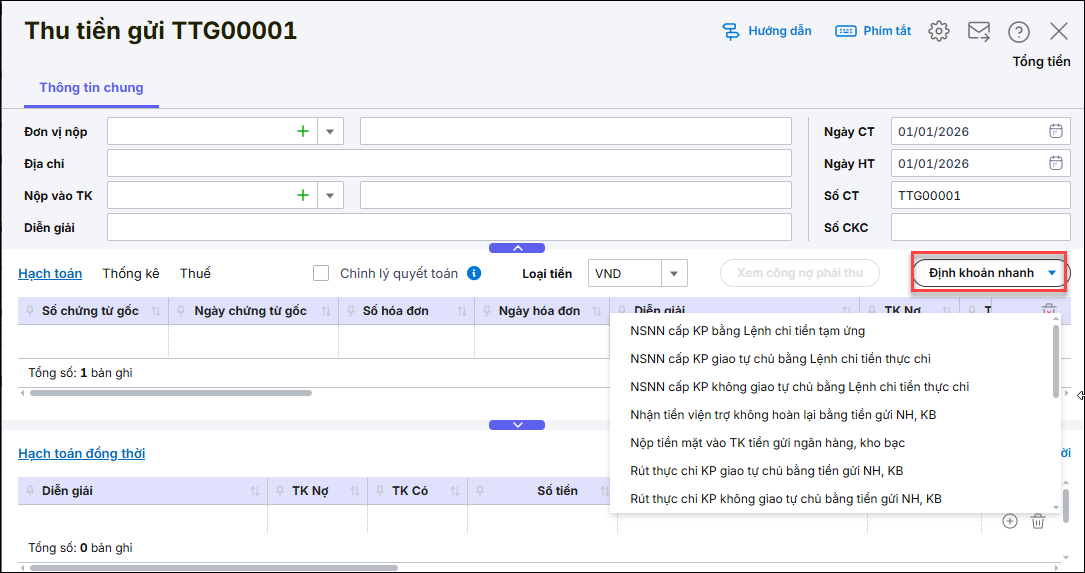Expand the Đơn vị nộp dropdown
1085x573 pixels.
pos(330,131)
